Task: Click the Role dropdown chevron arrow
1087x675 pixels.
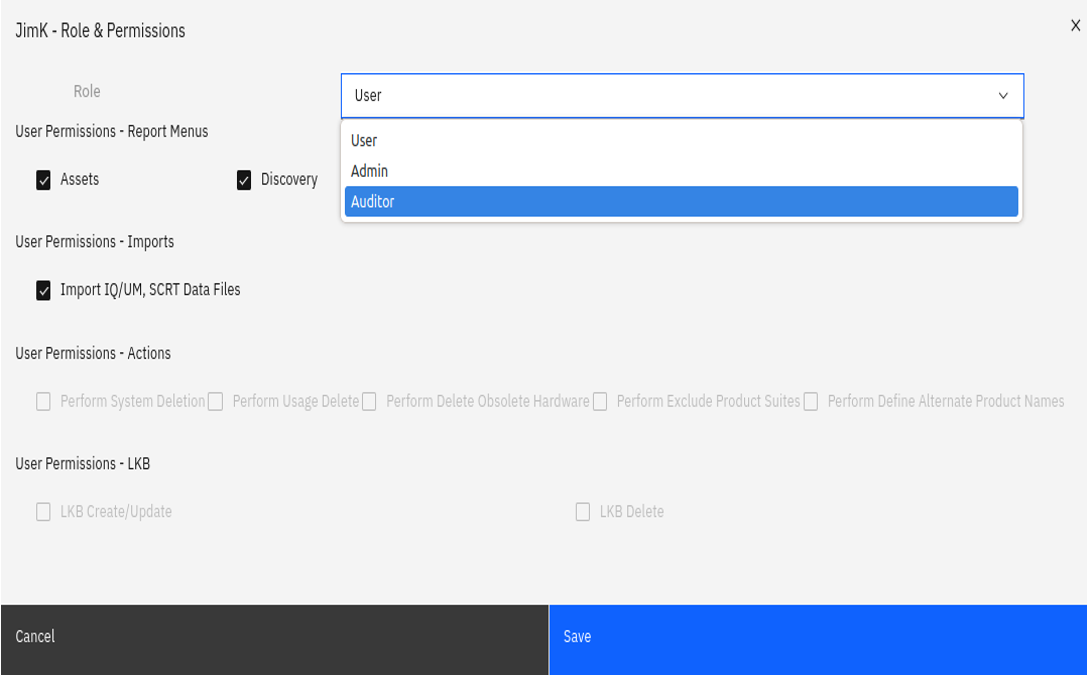Action: 1002,96
